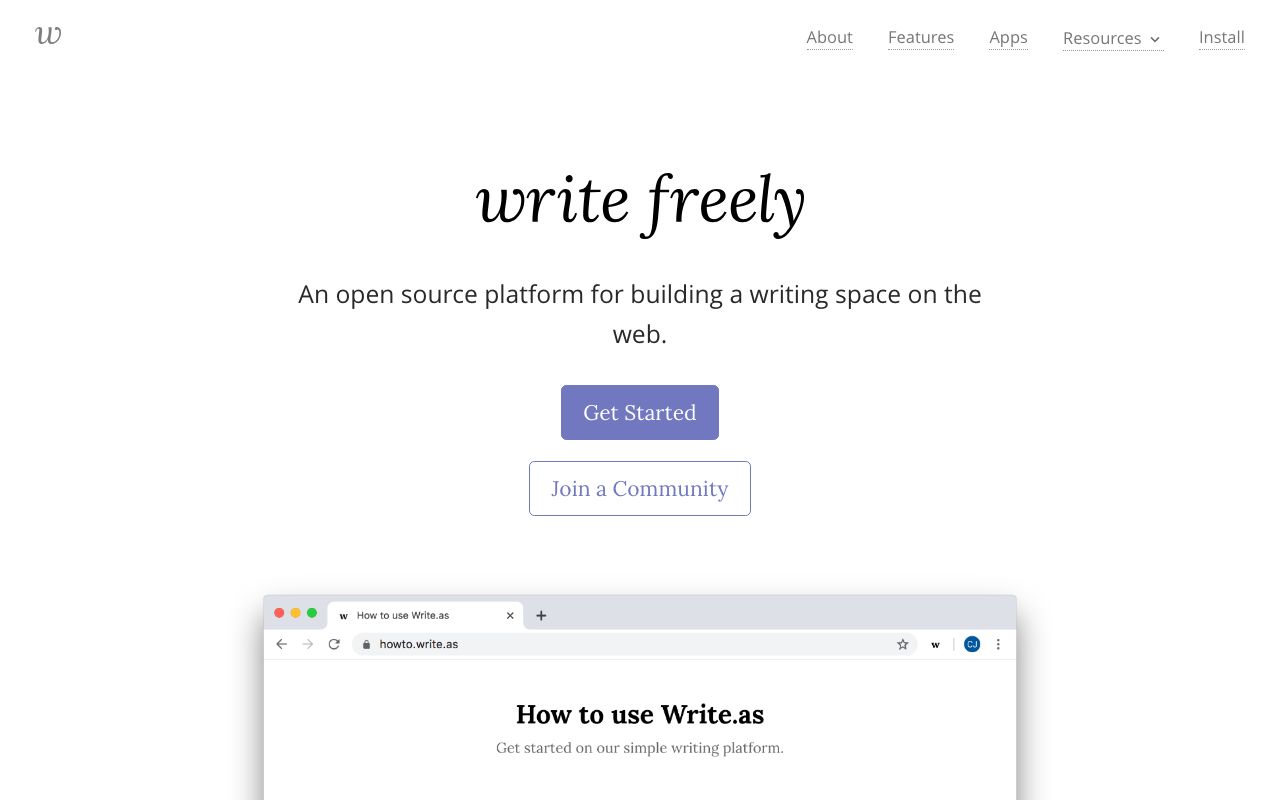
Task: Click the howto.write.as address bar
Action: (x=634, y=644)
